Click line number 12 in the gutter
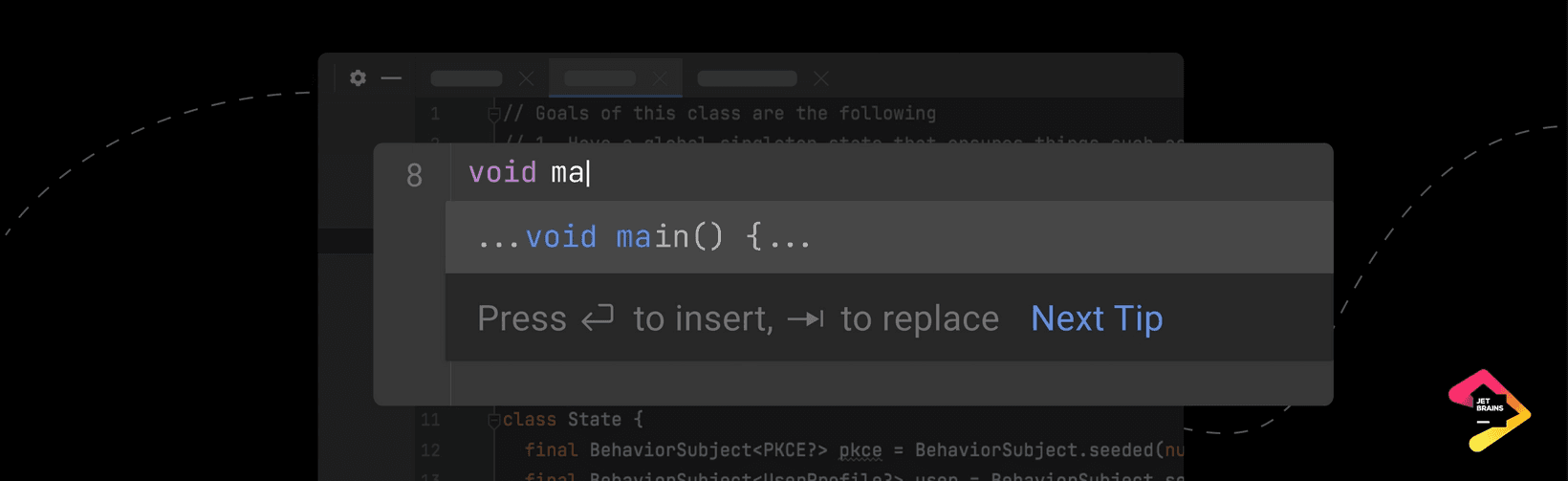1568x481 pixels. click(x=430, y=450)
